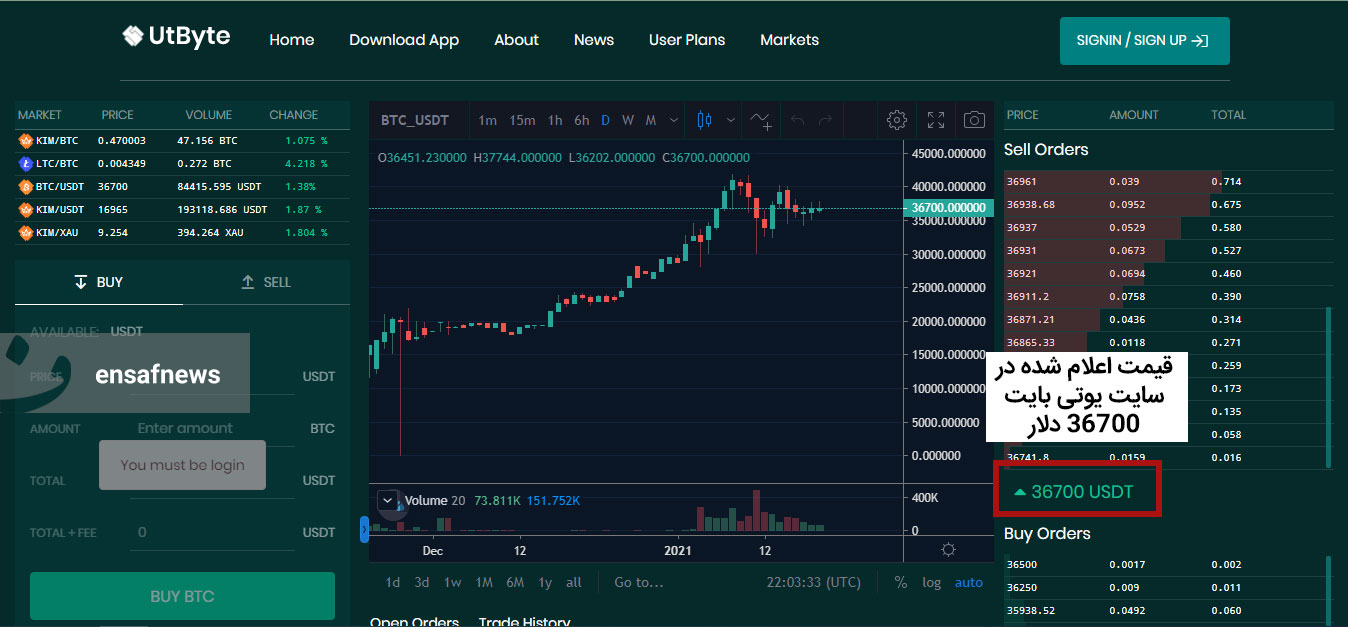This screenshot has width=1348, height=627.
Task: Click the SIGNIN / SIGN UP button
Action: (1144, 41)
